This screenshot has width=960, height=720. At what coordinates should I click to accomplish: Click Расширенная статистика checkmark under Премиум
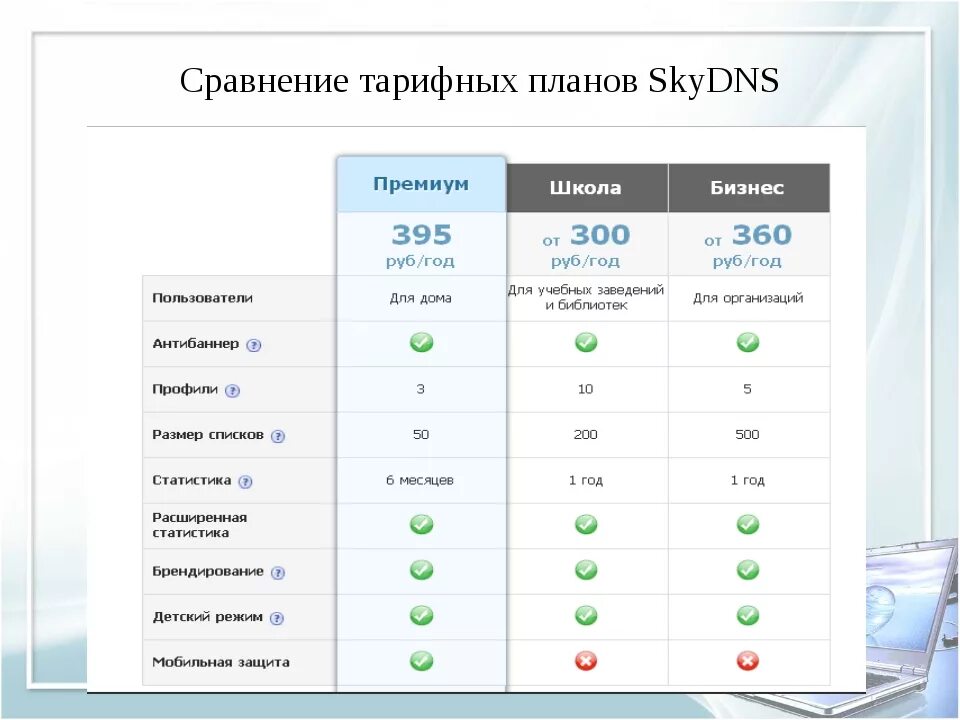pos(421,524)
